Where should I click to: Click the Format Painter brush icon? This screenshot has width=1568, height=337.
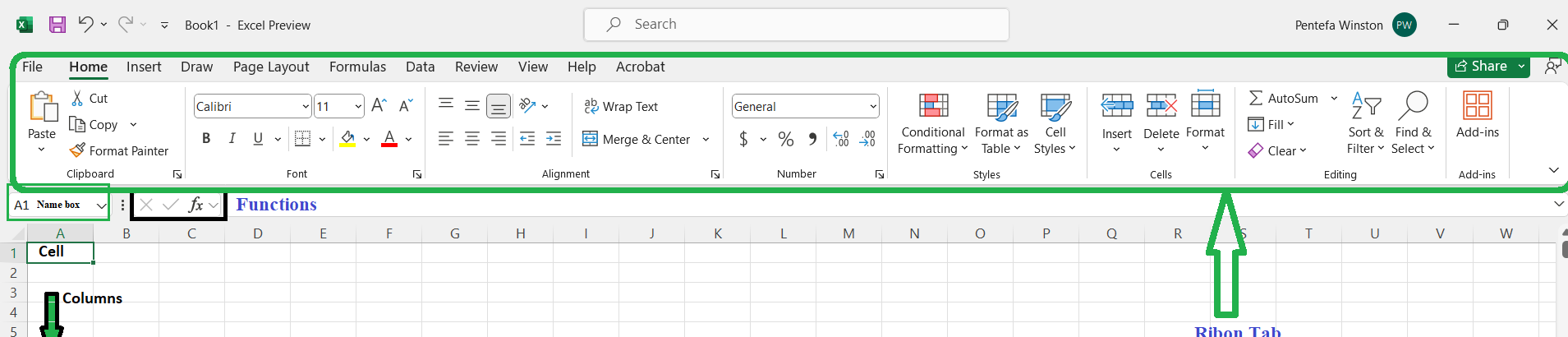click(77, 150)
